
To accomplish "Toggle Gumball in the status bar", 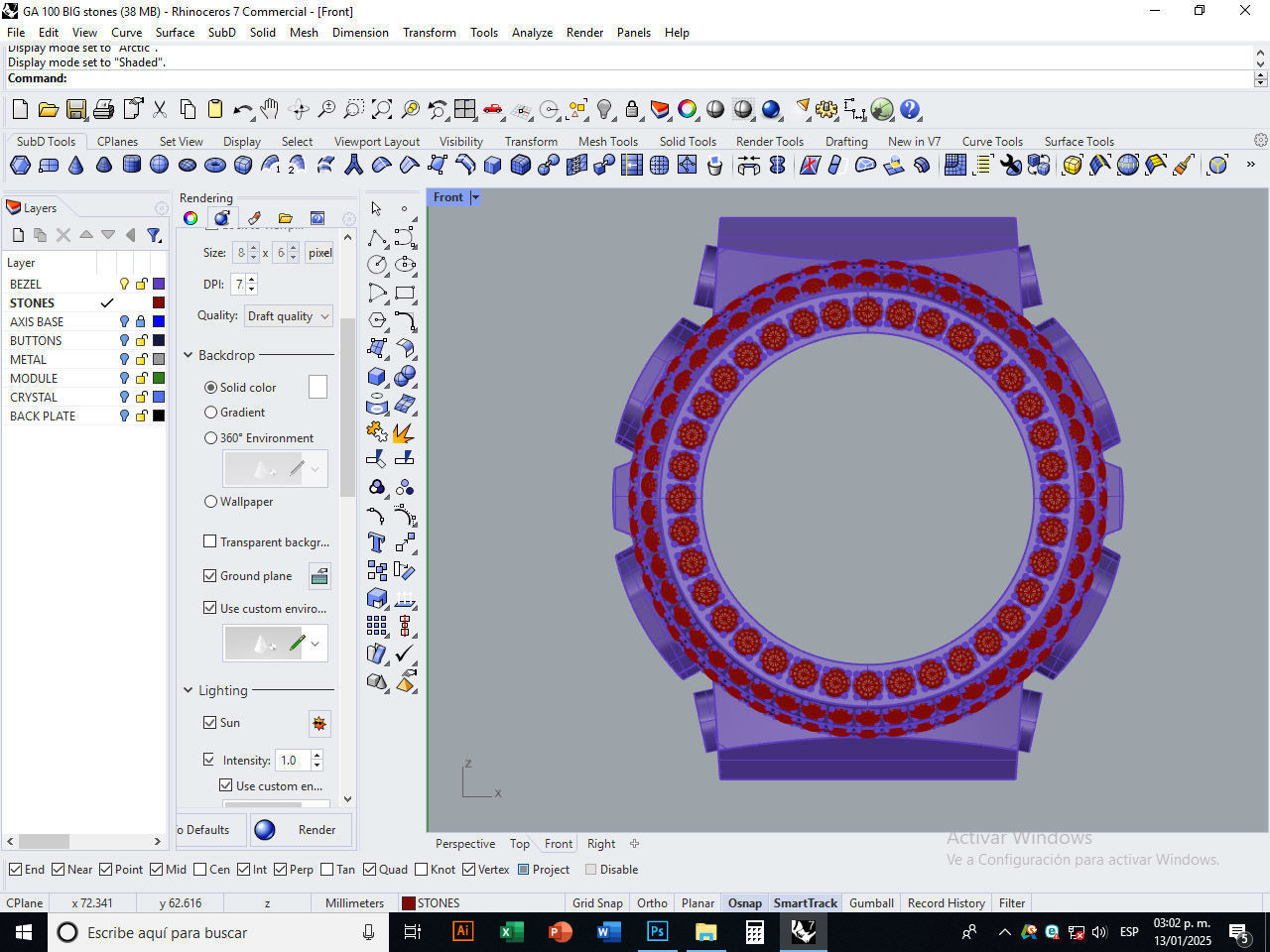I will 871,903.
